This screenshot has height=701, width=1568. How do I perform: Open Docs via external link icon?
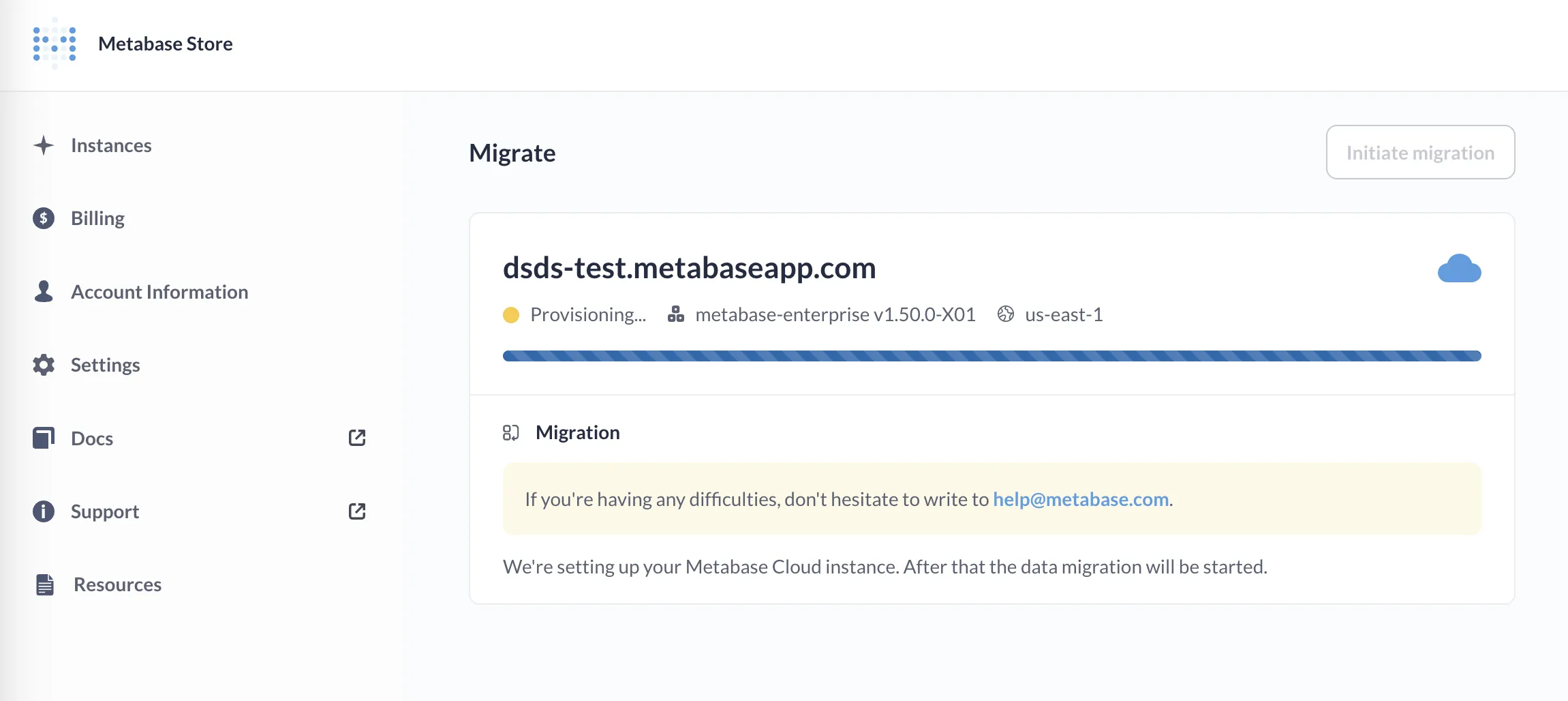pos(357,438)
